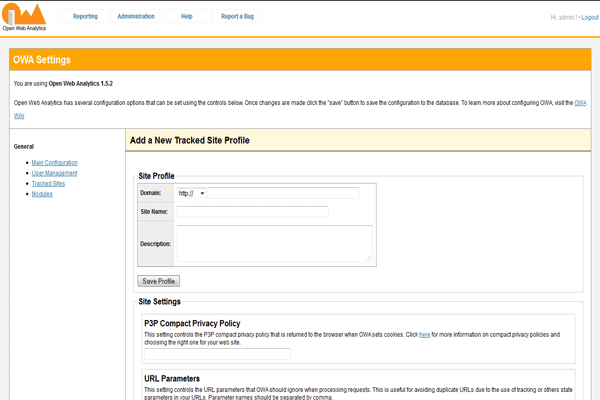Follow the "here" link about privacy policies
This screenshot has height=400, width=600.
(424, 334)
